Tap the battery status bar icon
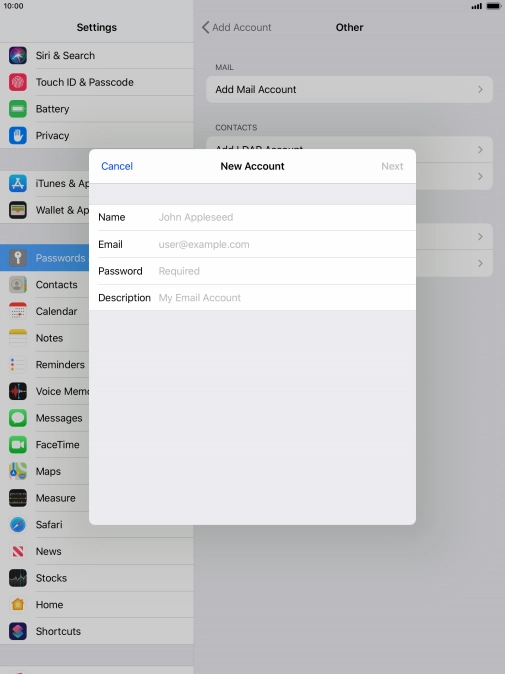Viewport: 505px width, 674px height. (493, 6)
